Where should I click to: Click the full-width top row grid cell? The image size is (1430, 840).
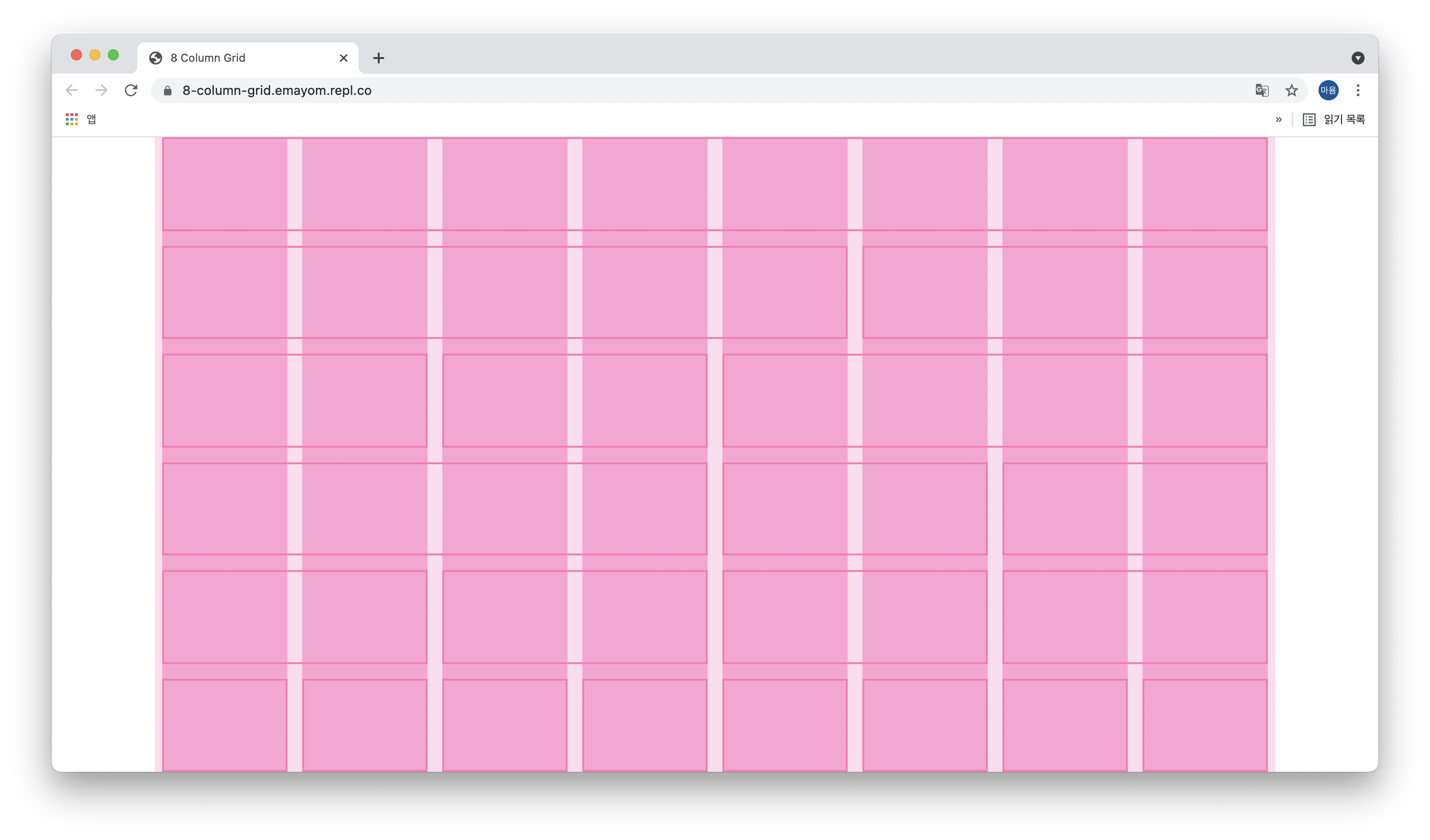(715, 184)
